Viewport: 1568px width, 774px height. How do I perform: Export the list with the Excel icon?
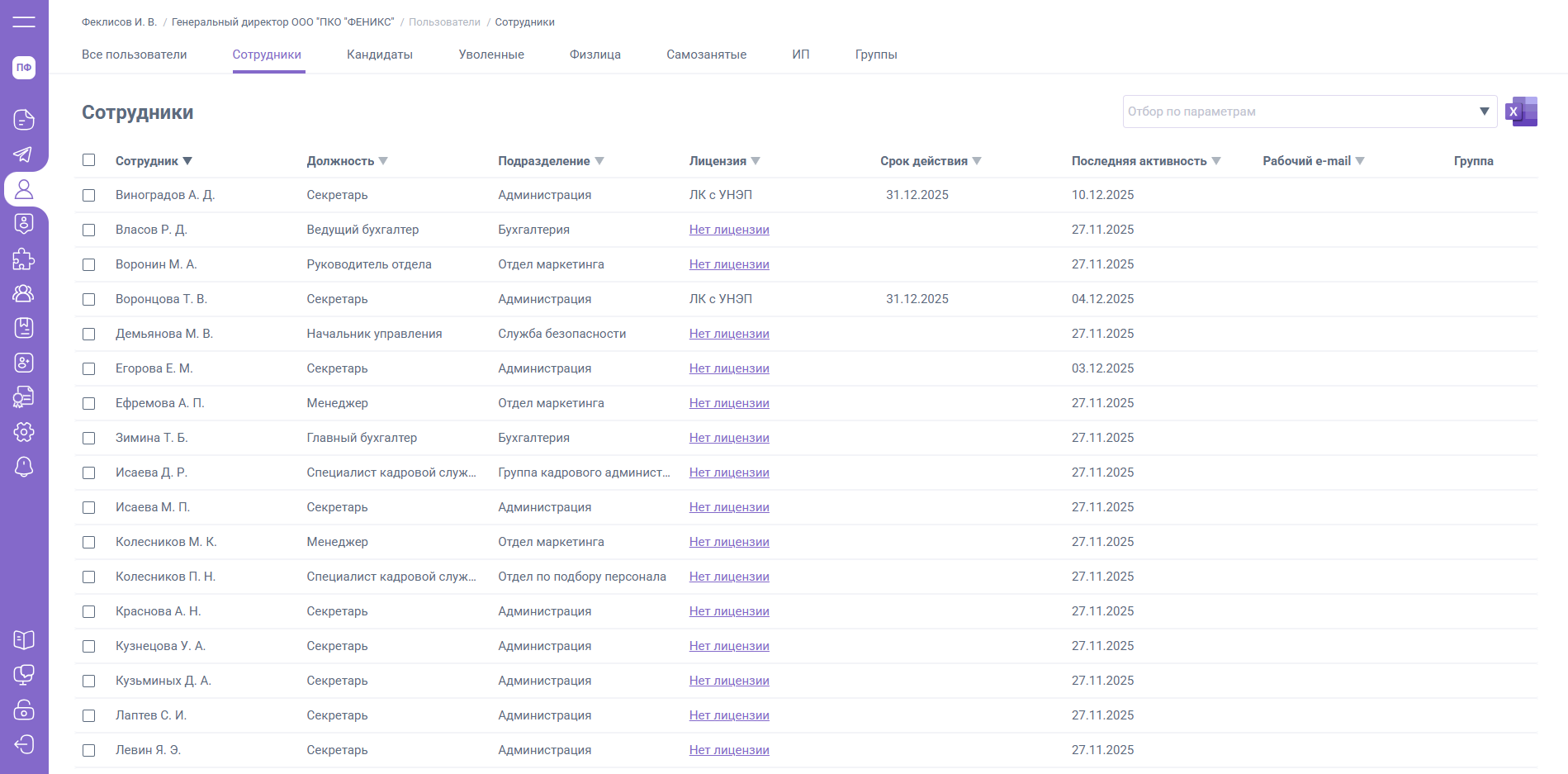click(1521, 112)
